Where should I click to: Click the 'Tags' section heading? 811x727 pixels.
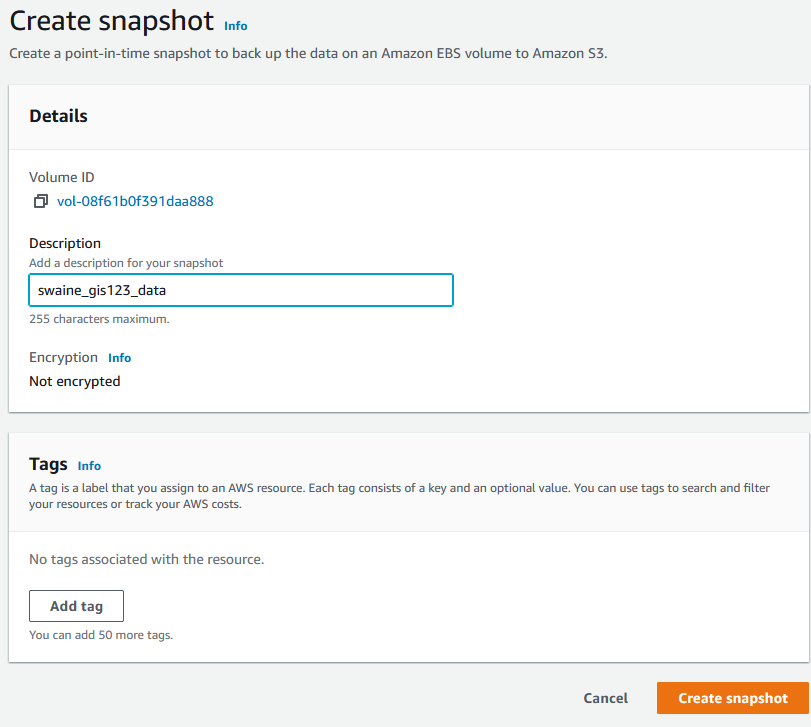point(48,464)
